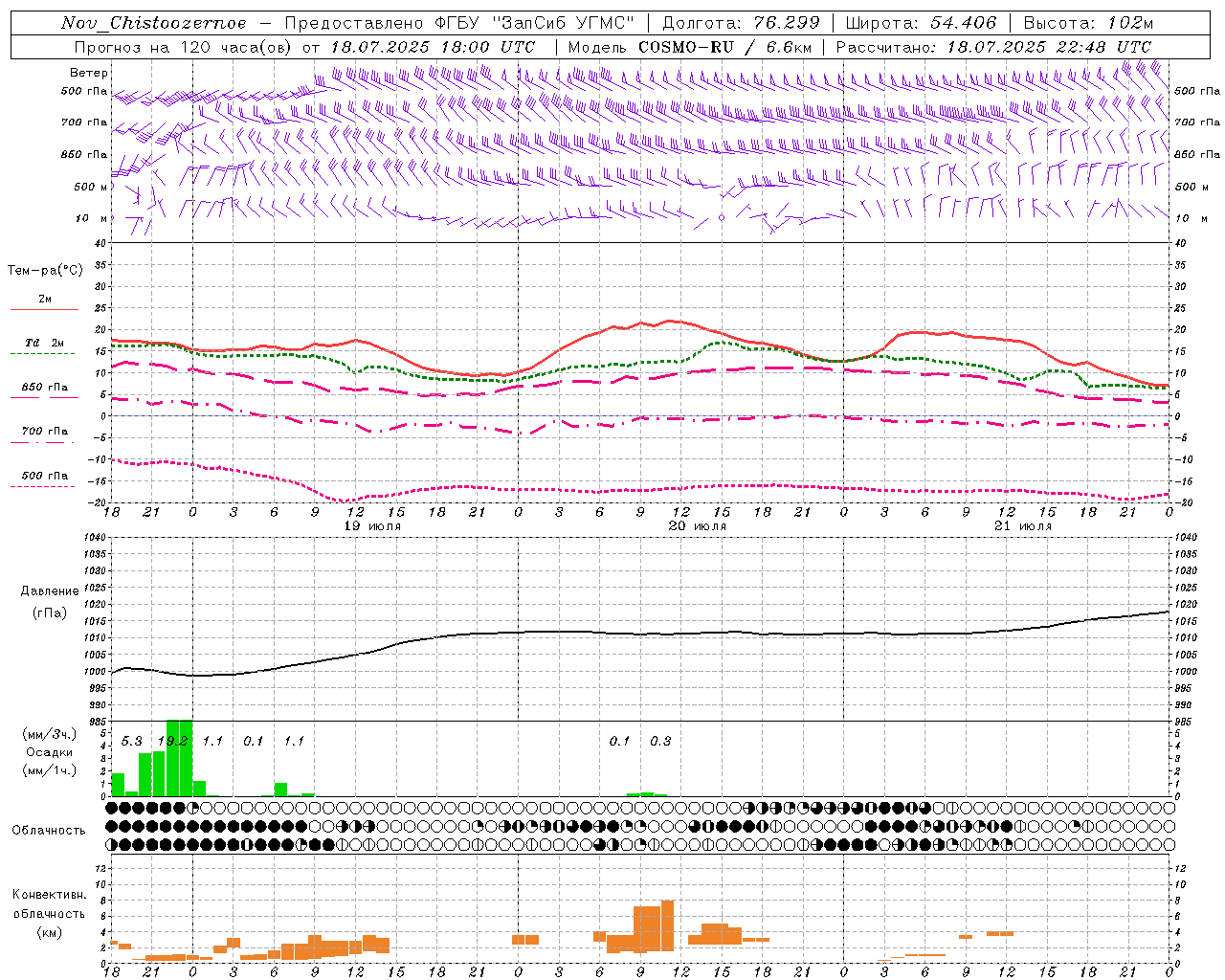
Task: Click the 21 июля date label
Action: pyautogui.click(x=1023, y=526)
